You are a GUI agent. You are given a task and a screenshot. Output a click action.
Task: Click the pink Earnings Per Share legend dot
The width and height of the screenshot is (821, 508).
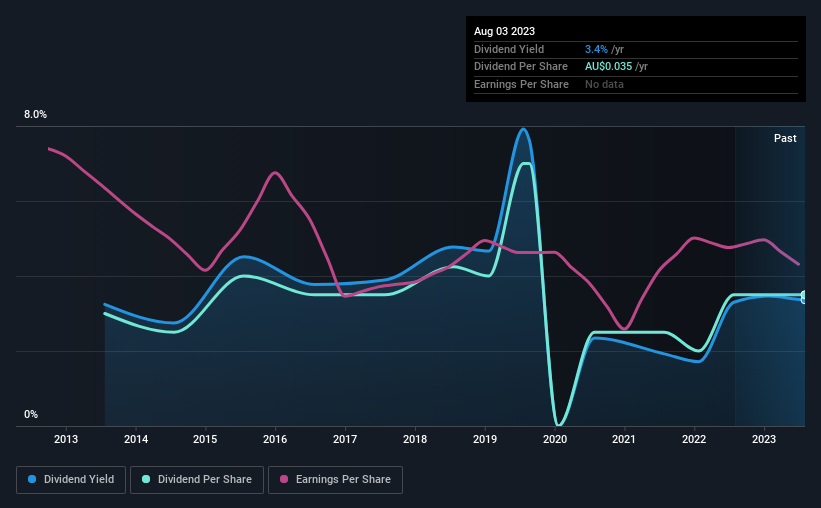pos(284,479)
